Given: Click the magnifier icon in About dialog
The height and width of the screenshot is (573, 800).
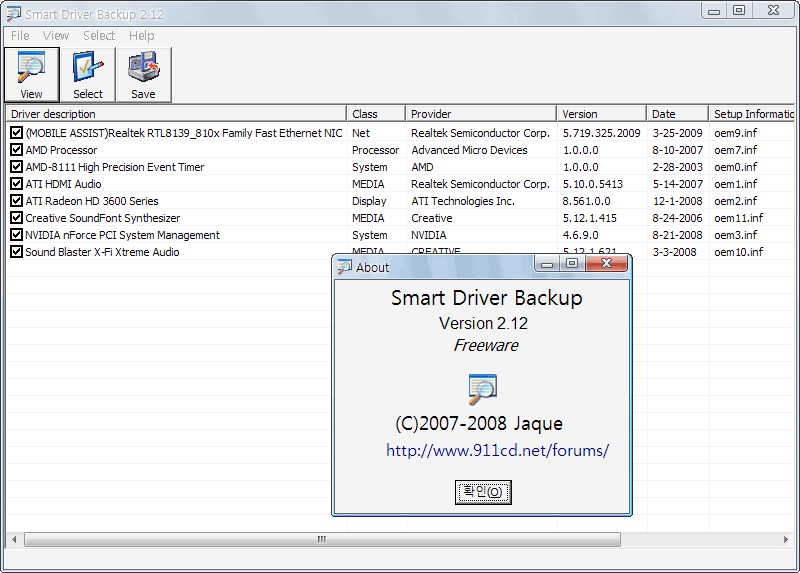Looking at the screenshot, I should tap(482, 389).
